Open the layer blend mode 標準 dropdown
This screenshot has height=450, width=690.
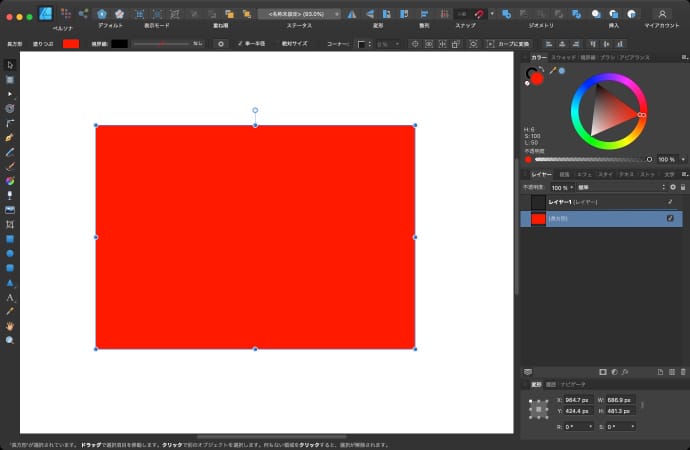click(620, 187)
